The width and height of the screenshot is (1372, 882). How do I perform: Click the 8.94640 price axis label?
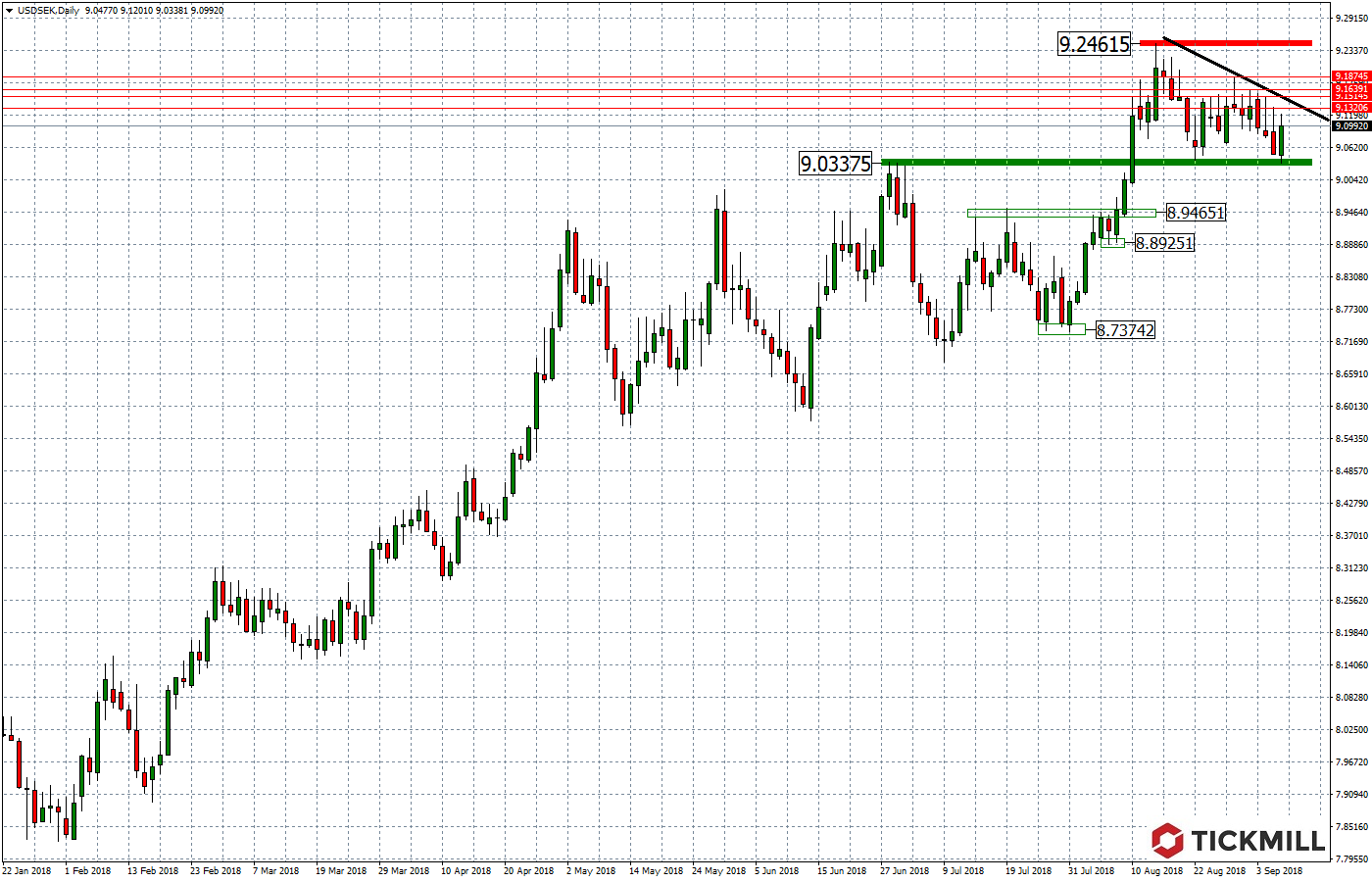1351,212
